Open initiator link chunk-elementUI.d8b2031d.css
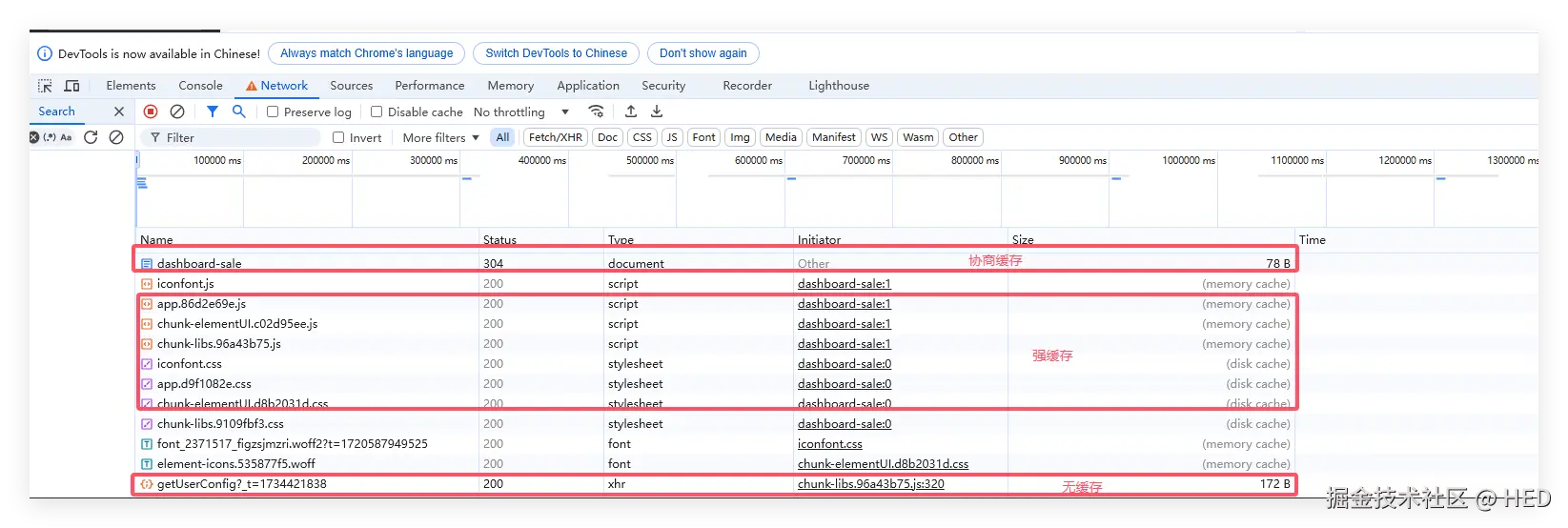The height and width of the screenshot is (528, 1568). point(884,464)
